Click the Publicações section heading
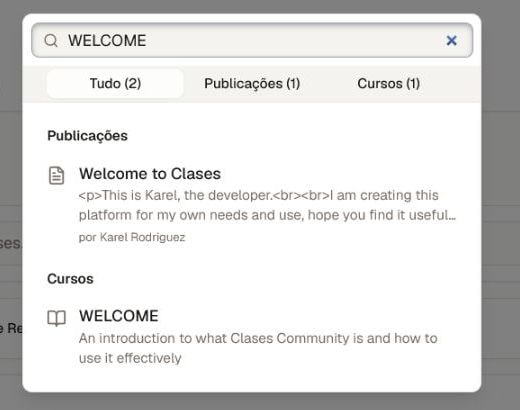 pos(87,136)
